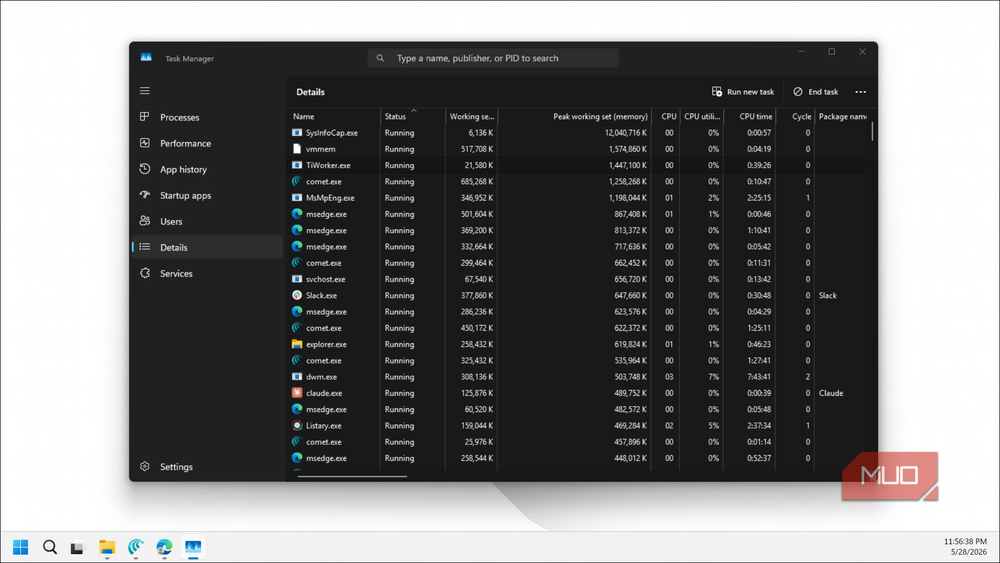Click the vertical scrollbar of the details list
The image size is (1000, 563).
click(x=872, y=131)
